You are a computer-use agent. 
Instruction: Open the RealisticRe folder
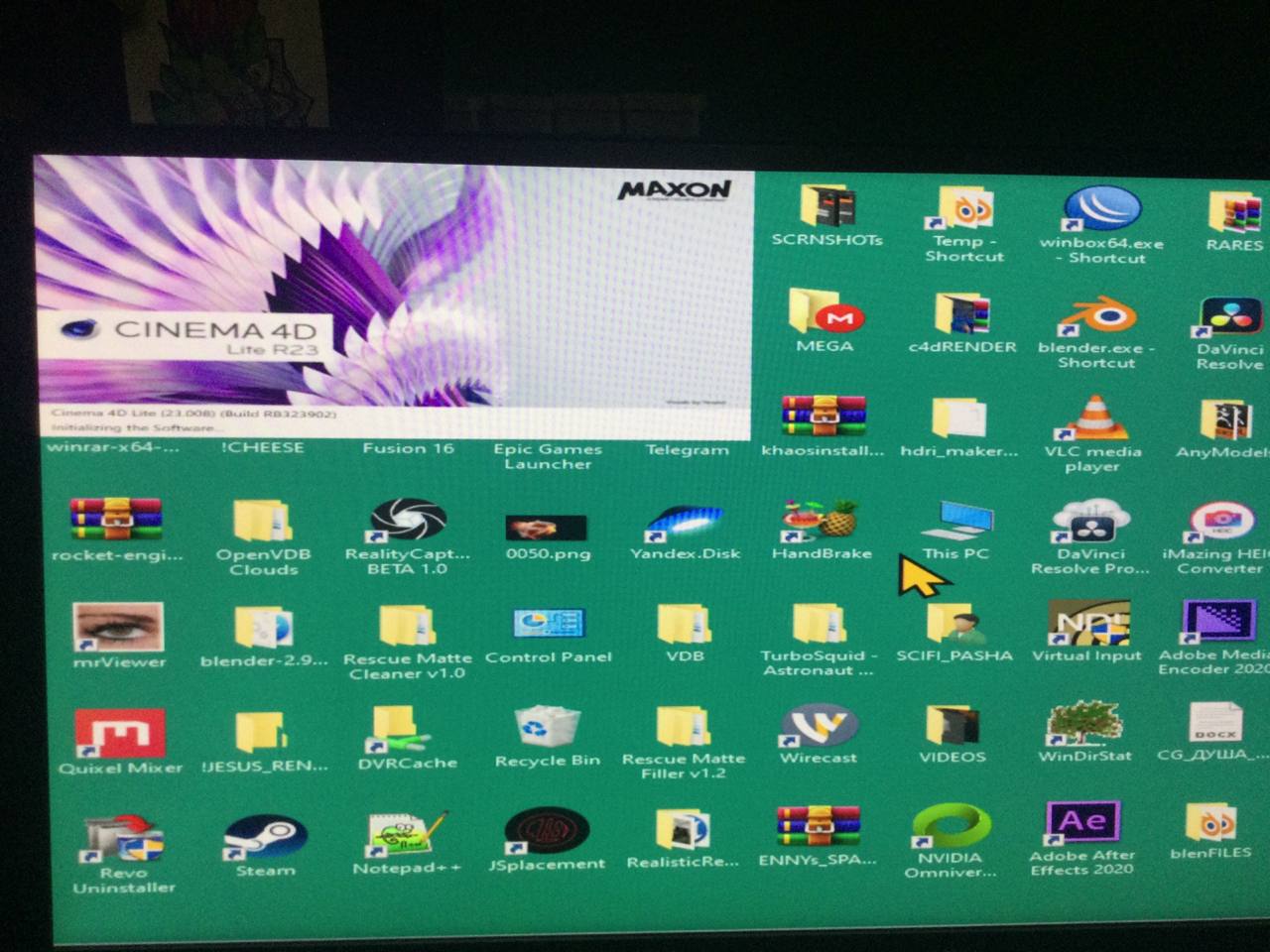tap(682, 831)
